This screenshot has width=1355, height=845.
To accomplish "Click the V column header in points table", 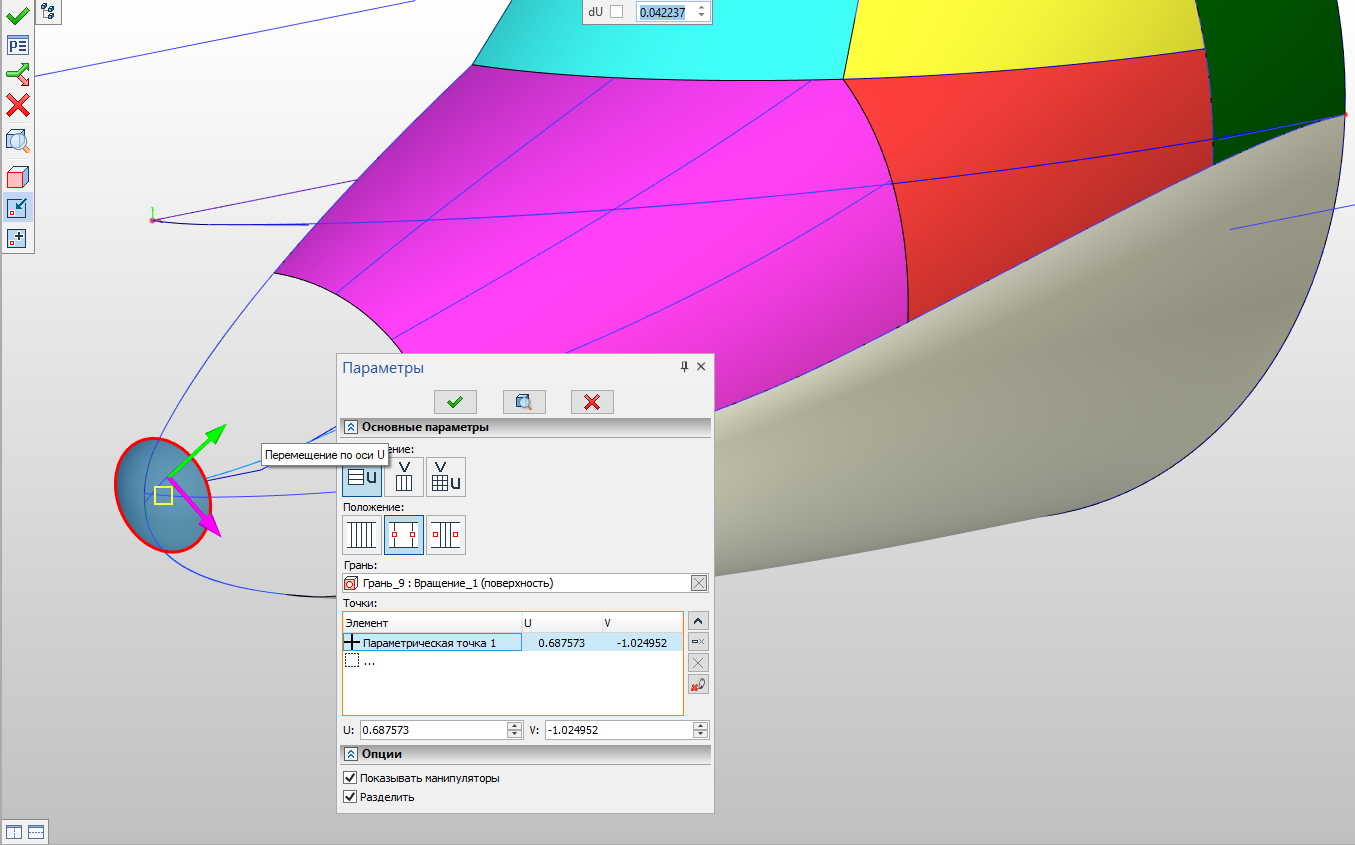I will 642,623.
